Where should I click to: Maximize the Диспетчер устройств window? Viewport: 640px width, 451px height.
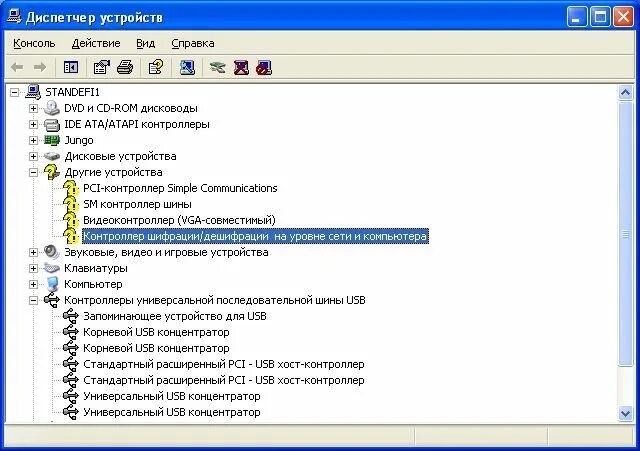[600, 17]
